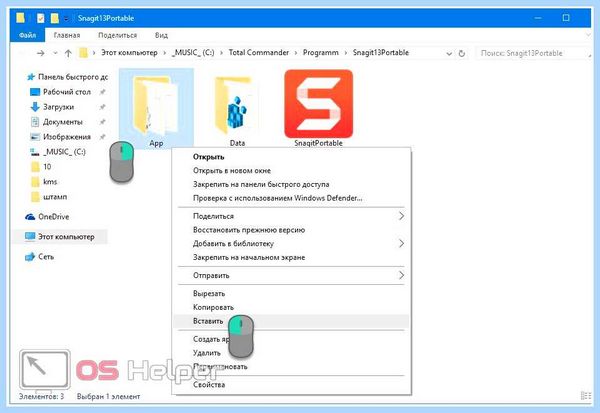Image resolution: width=600 pixels, height=413 pixels.
Task: Open recent locations dropdown arrow
Action: 55,53
